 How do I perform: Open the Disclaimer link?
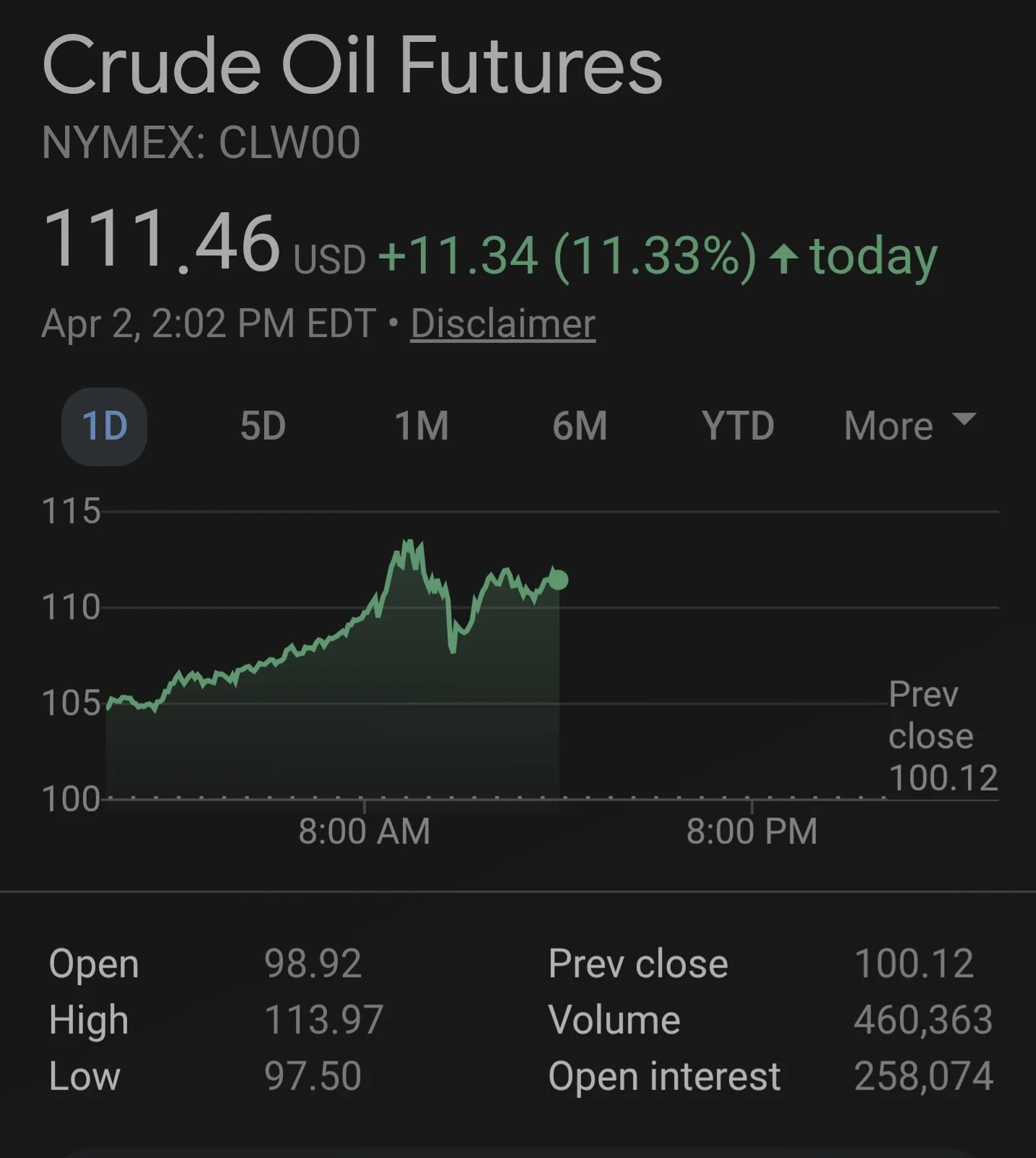pos(503,324)
